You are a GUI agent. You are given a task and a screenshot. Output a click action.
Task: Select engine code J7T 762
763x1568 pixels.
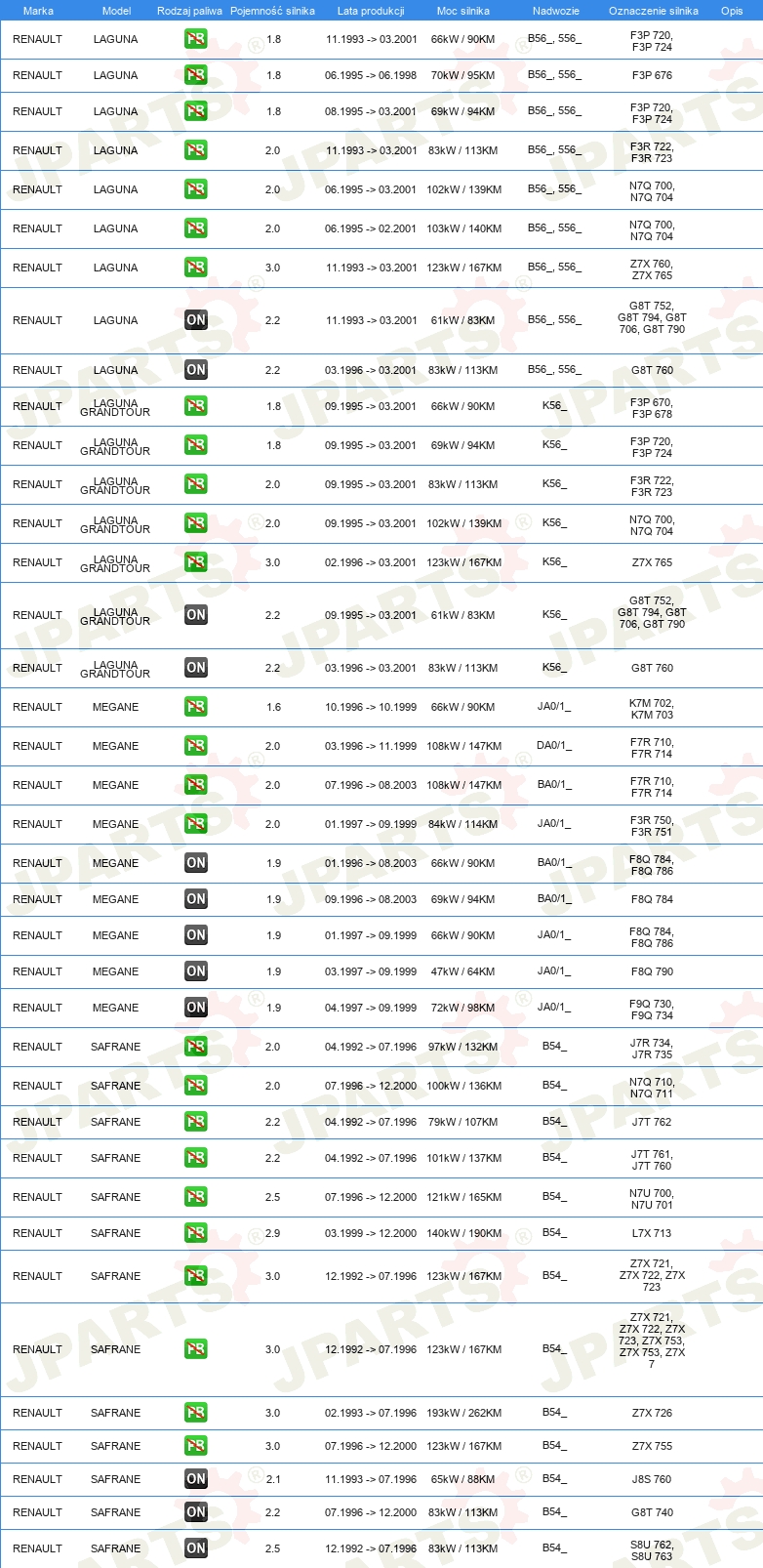tap(652, 1122)
